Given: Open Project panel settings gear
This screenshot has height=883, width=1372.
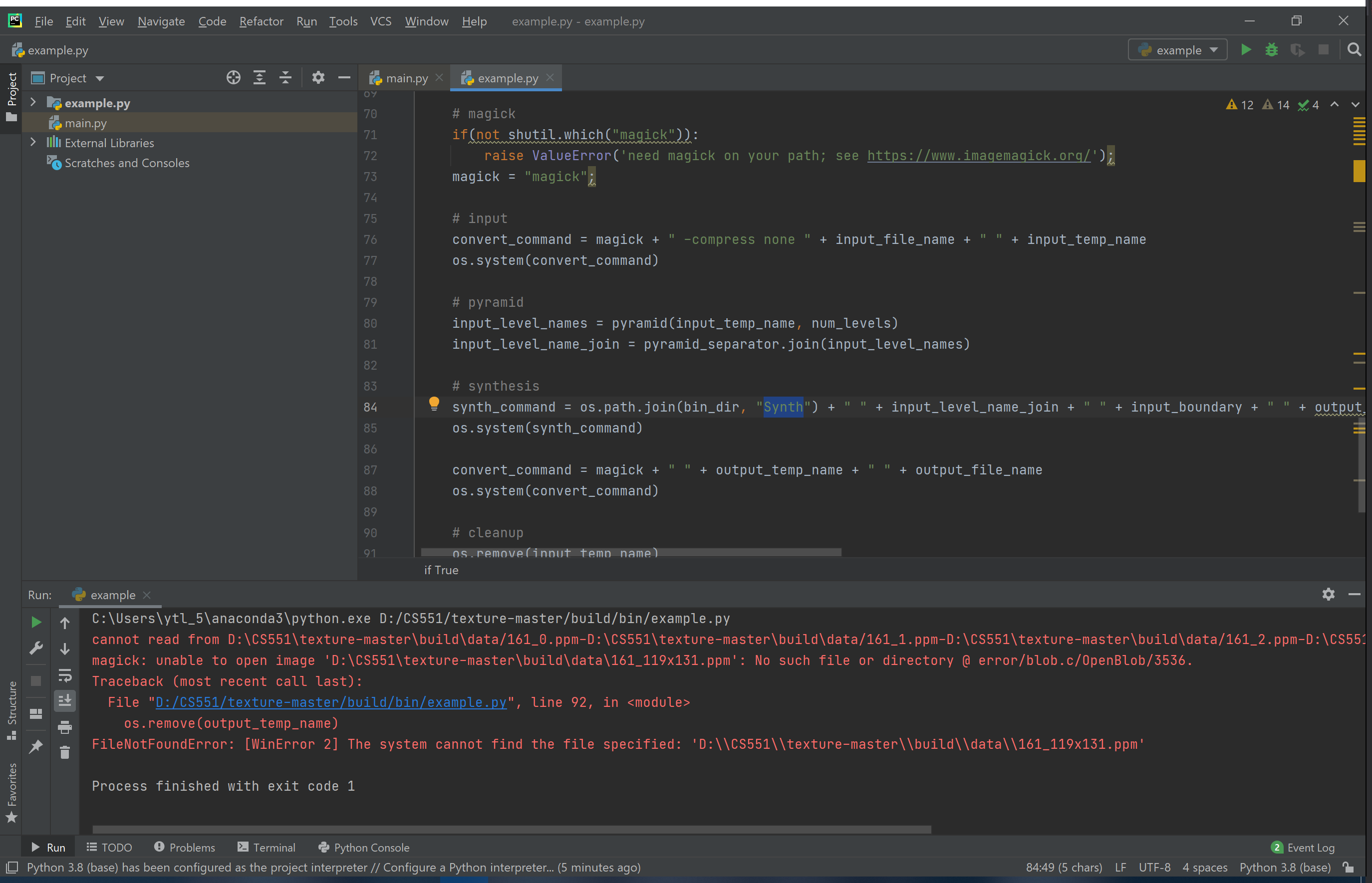Looking at the screenshot, I should pos(318,77).
